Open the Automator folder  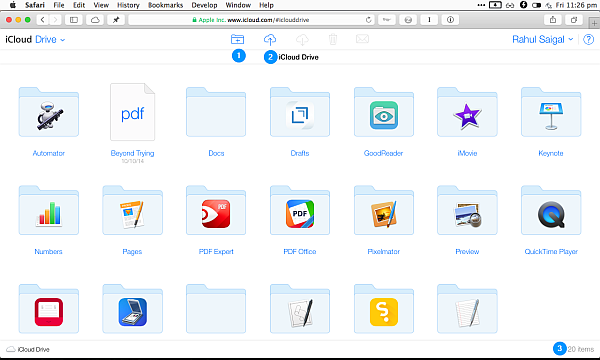tap(49, 112)
